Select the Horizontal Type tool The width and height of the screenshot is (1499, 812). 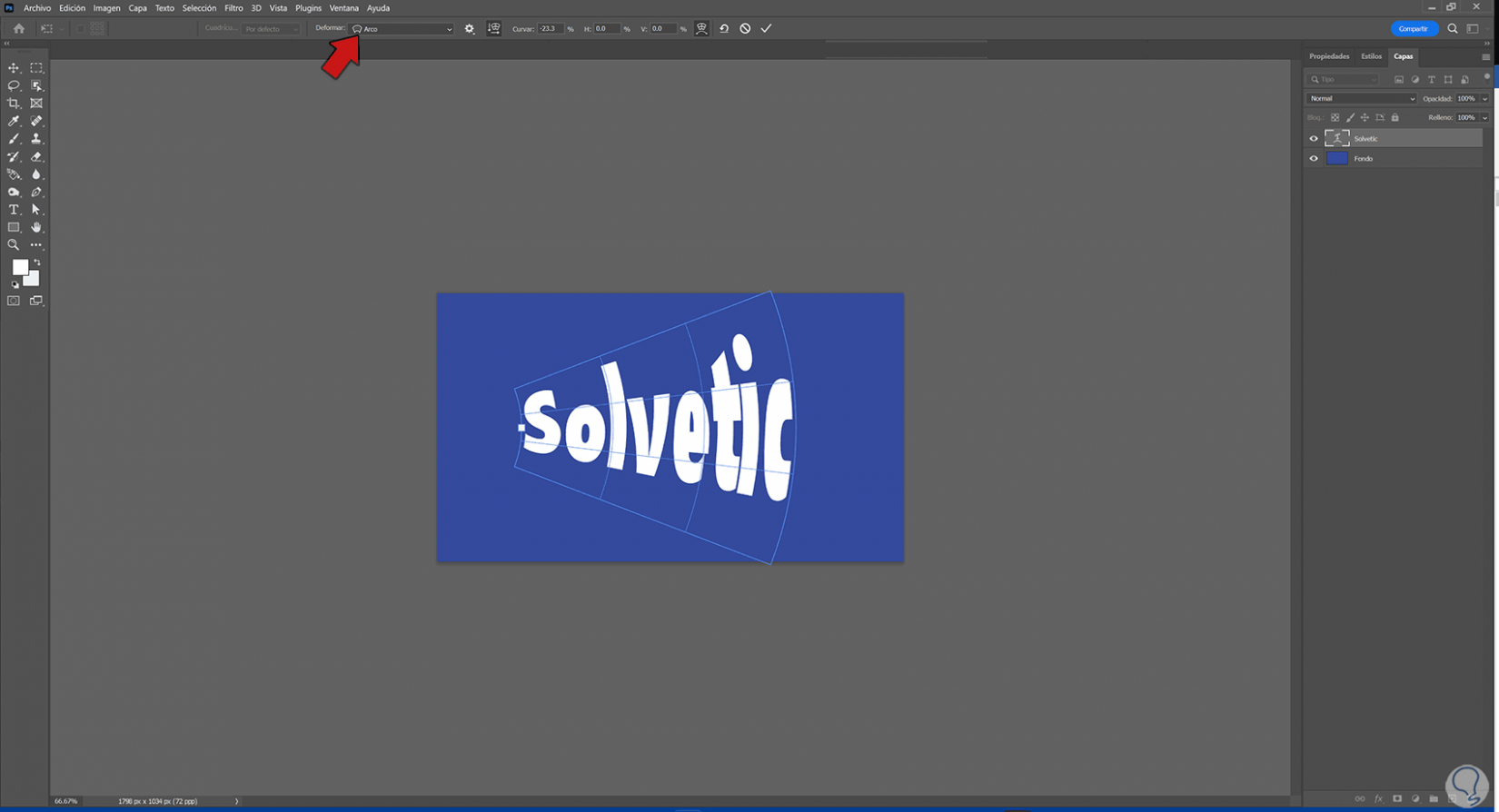14,210
